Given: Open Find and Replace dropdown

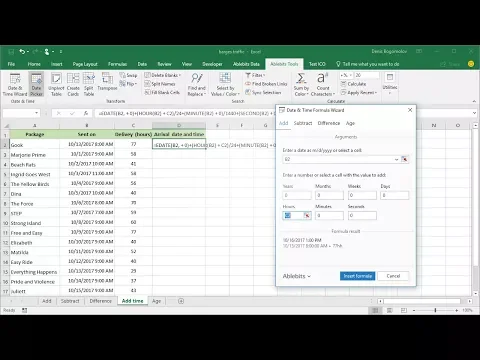Looking at the screenshot, I should 196,85.
